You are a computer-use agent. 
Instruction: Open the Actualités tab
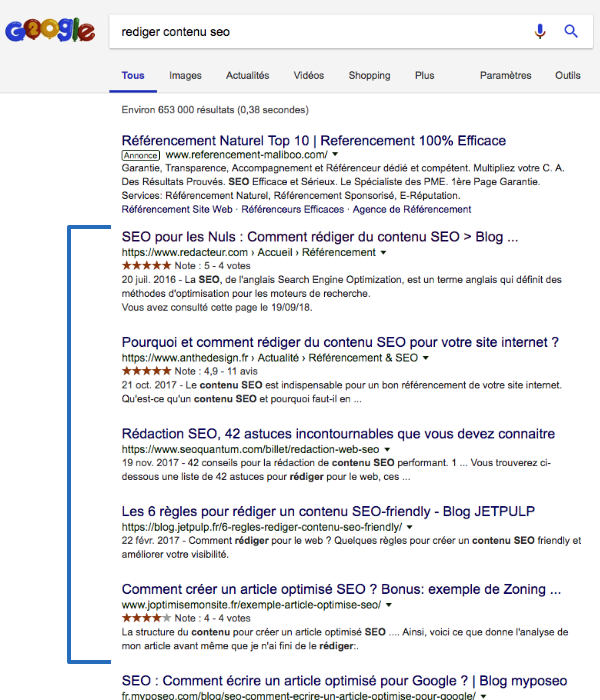tap(247, 75)
